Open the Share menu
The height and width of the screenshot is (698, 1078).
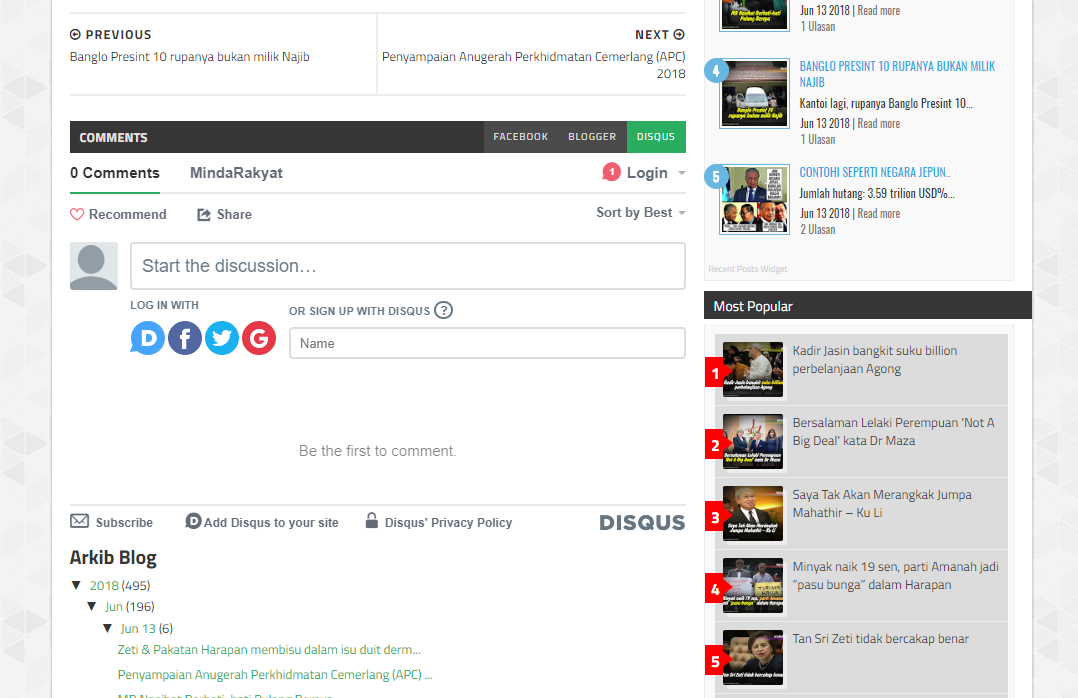click(x=225, y=214)
